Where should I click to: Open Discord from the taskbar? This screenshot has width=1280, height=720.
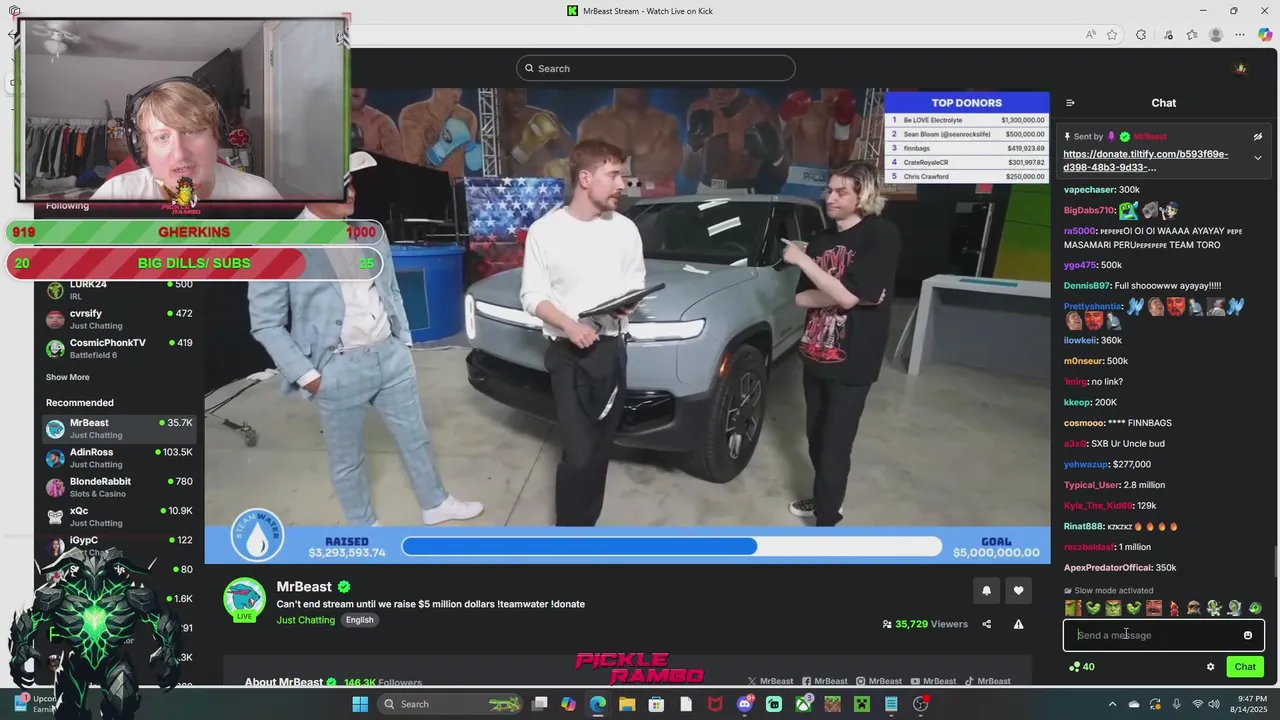tap(744, 704)
